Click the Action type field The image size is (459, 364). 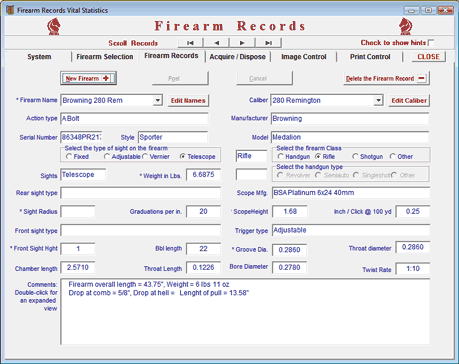point(134,118)
